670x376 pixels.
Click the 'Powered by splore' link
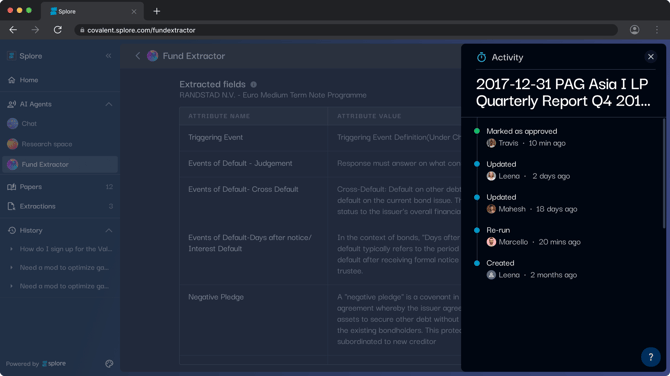point(36,364)
